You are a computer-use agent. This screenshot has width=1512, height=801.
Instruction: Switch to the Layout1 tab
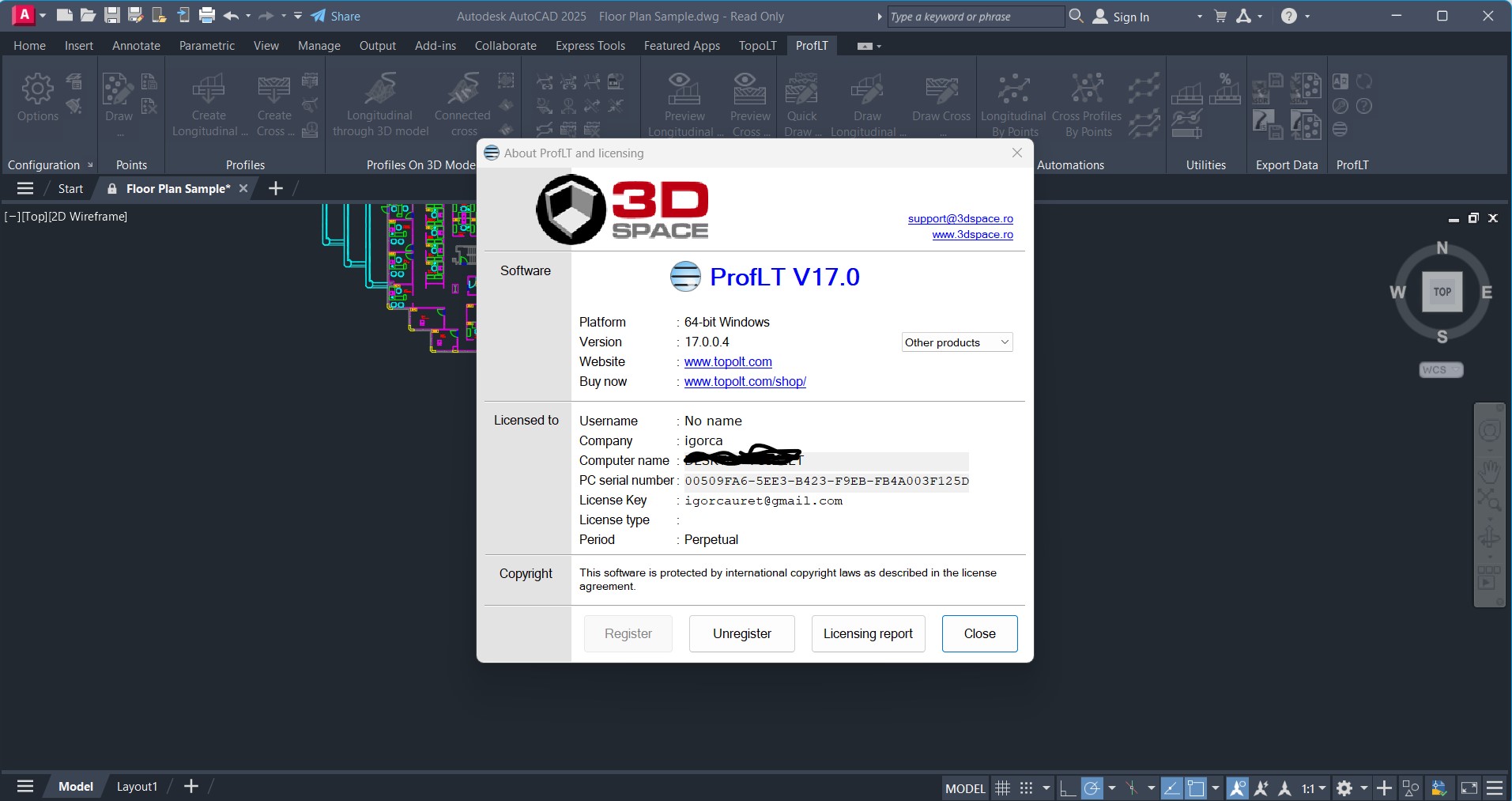137,787
